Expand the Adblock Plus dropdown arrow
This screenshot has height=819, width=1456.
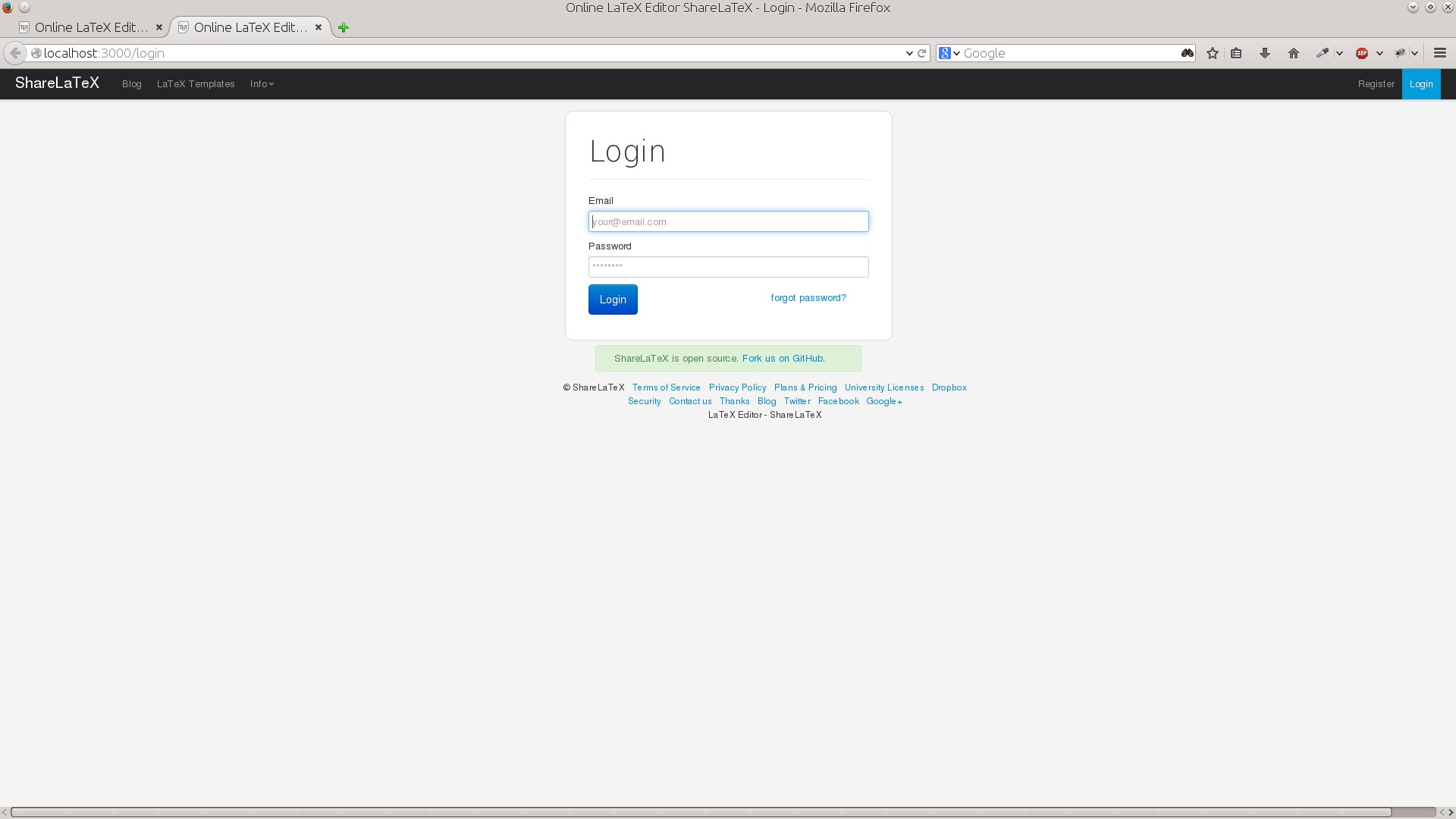point(1379,53)
